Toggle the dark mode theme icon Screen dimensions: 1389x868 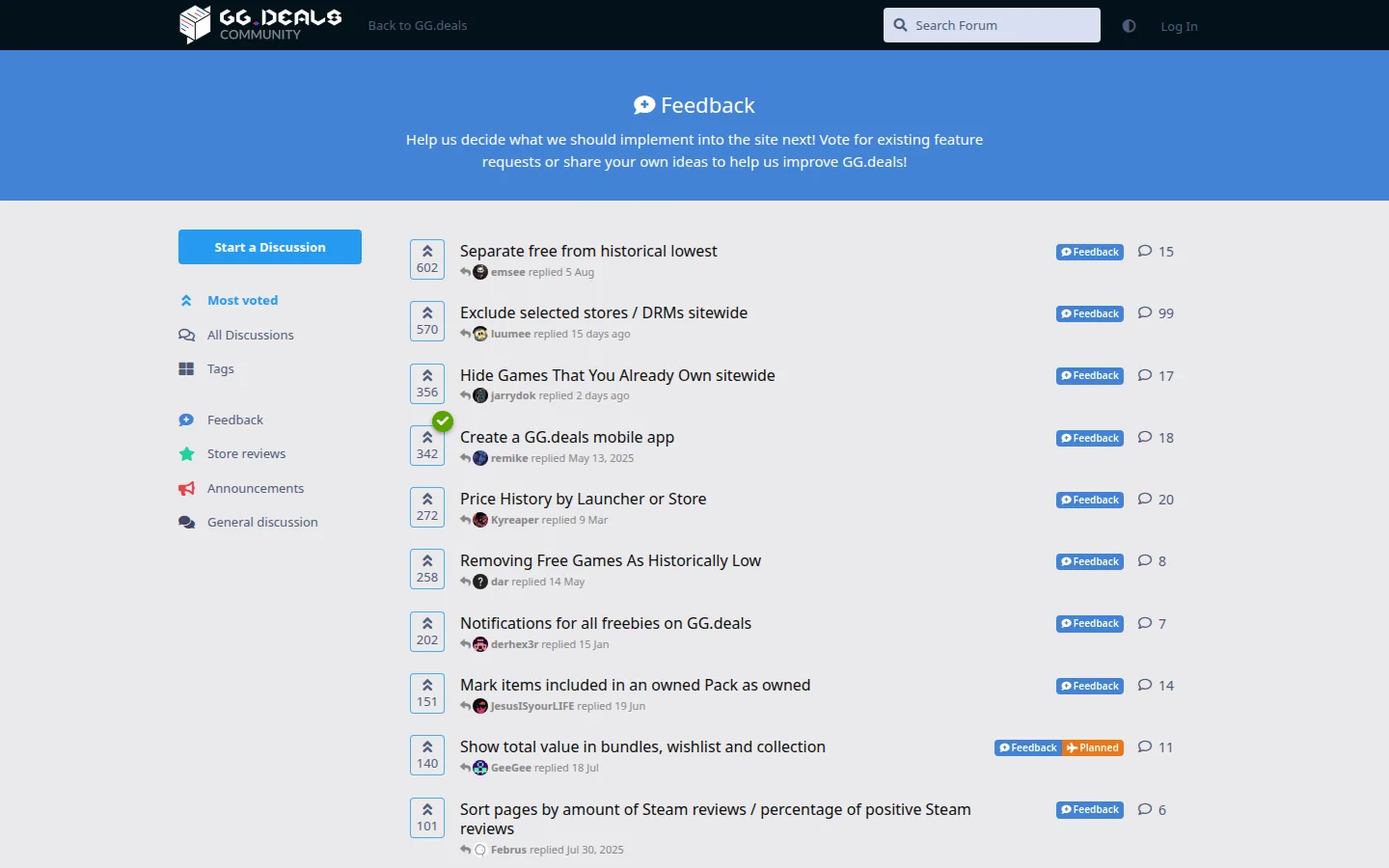click(1129, 26)
